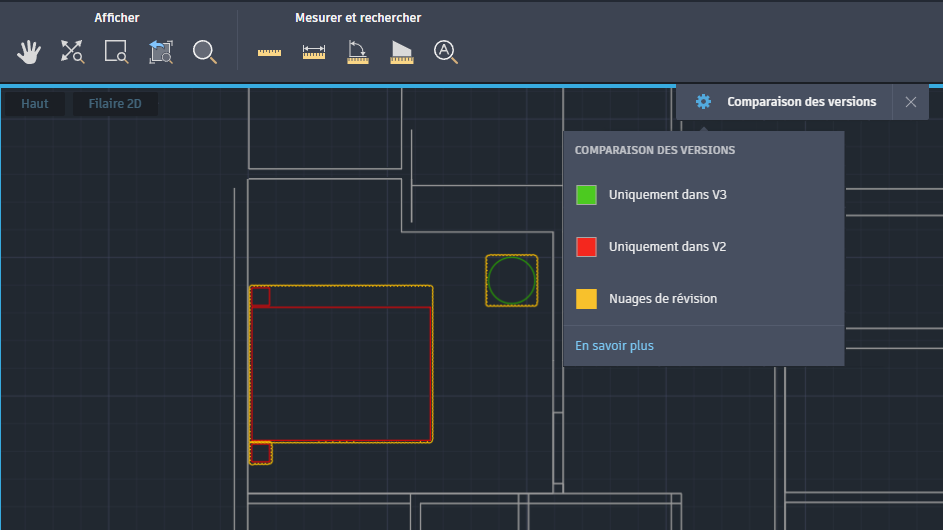Select the quick Measure ruler tool
The height and width of the screenshot is (530, 943).
click(x=269, y=52)
